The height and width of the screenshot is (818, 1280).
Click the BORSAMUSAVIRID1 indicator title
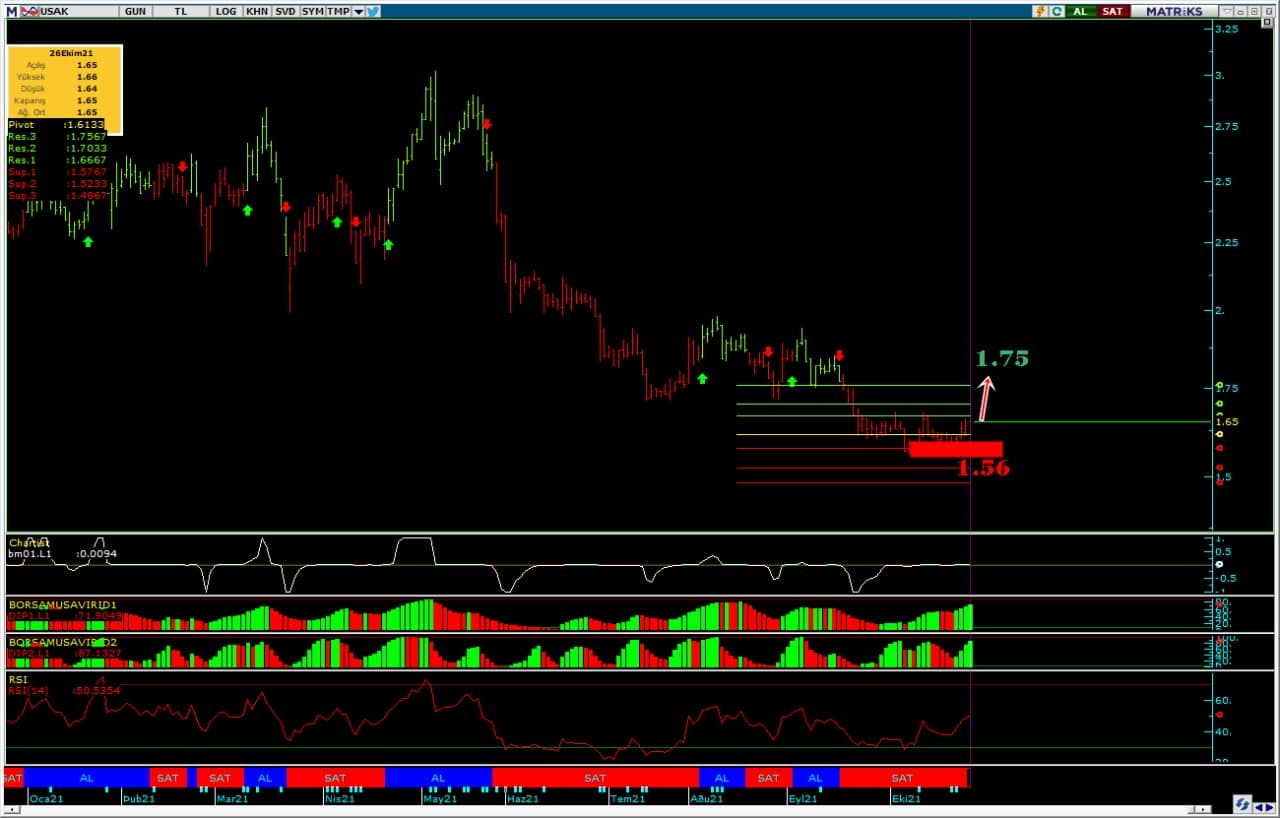point(63,605)
